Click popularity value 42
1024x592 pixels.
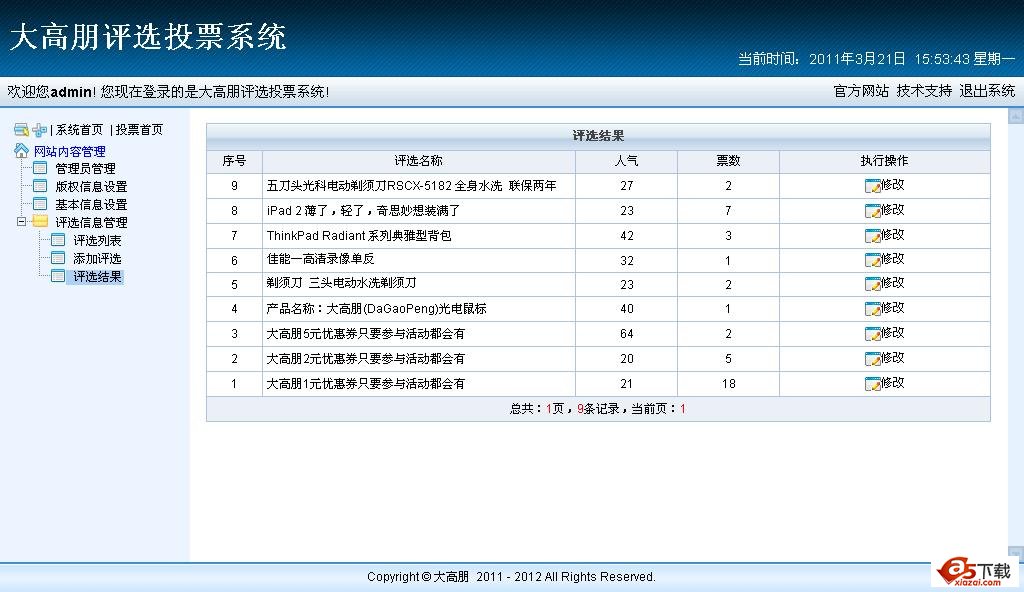626,236
